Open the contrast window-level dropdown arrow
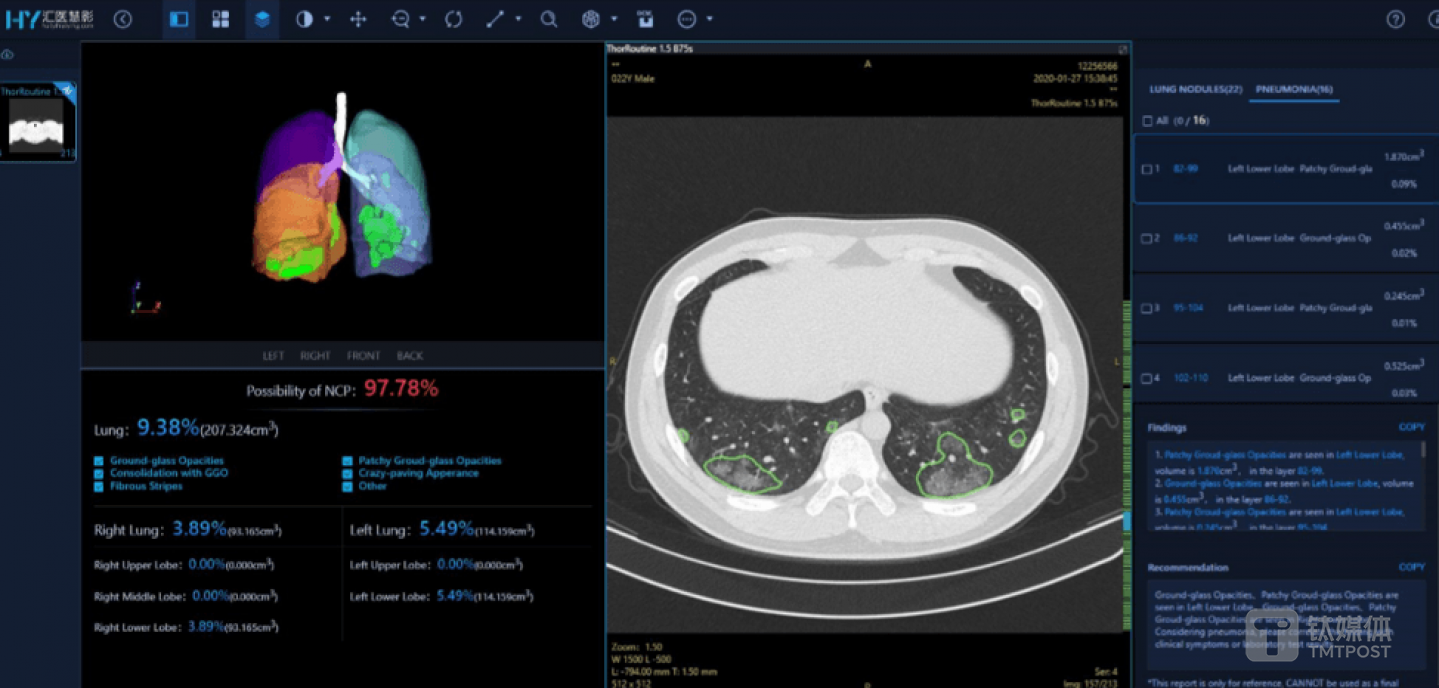This screenshot has width=1439, height=688. (x=327, y=19)
